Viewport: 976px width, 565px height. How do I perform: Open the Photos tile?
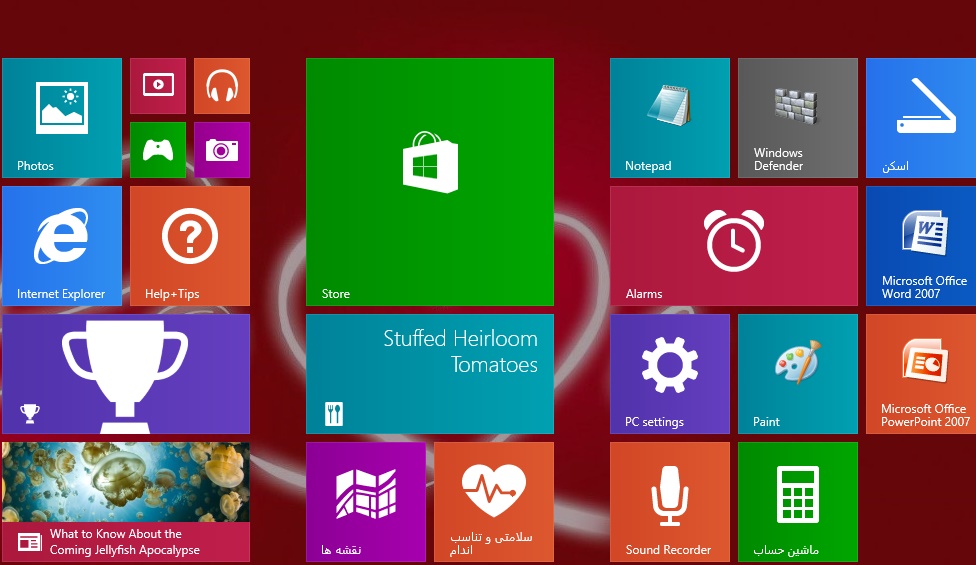click(x=62, y=118)
